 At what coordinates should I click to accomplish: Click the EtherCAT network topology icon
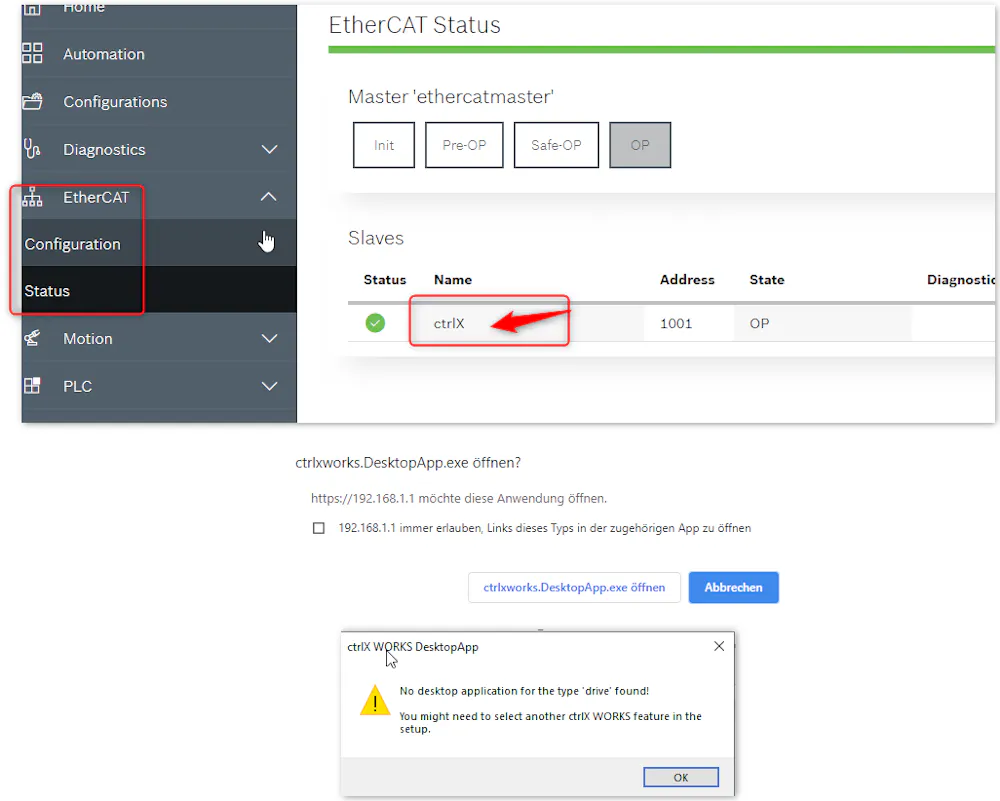(32, 197)
